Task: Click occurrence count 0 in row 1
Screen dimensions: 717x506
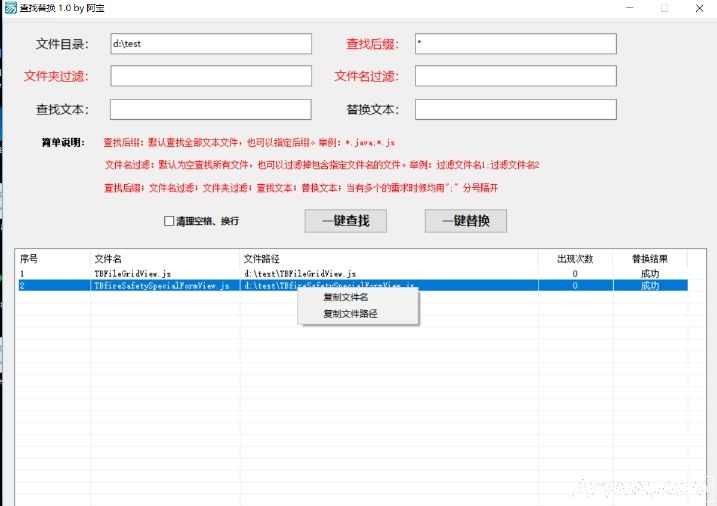Action: [575, 274]
